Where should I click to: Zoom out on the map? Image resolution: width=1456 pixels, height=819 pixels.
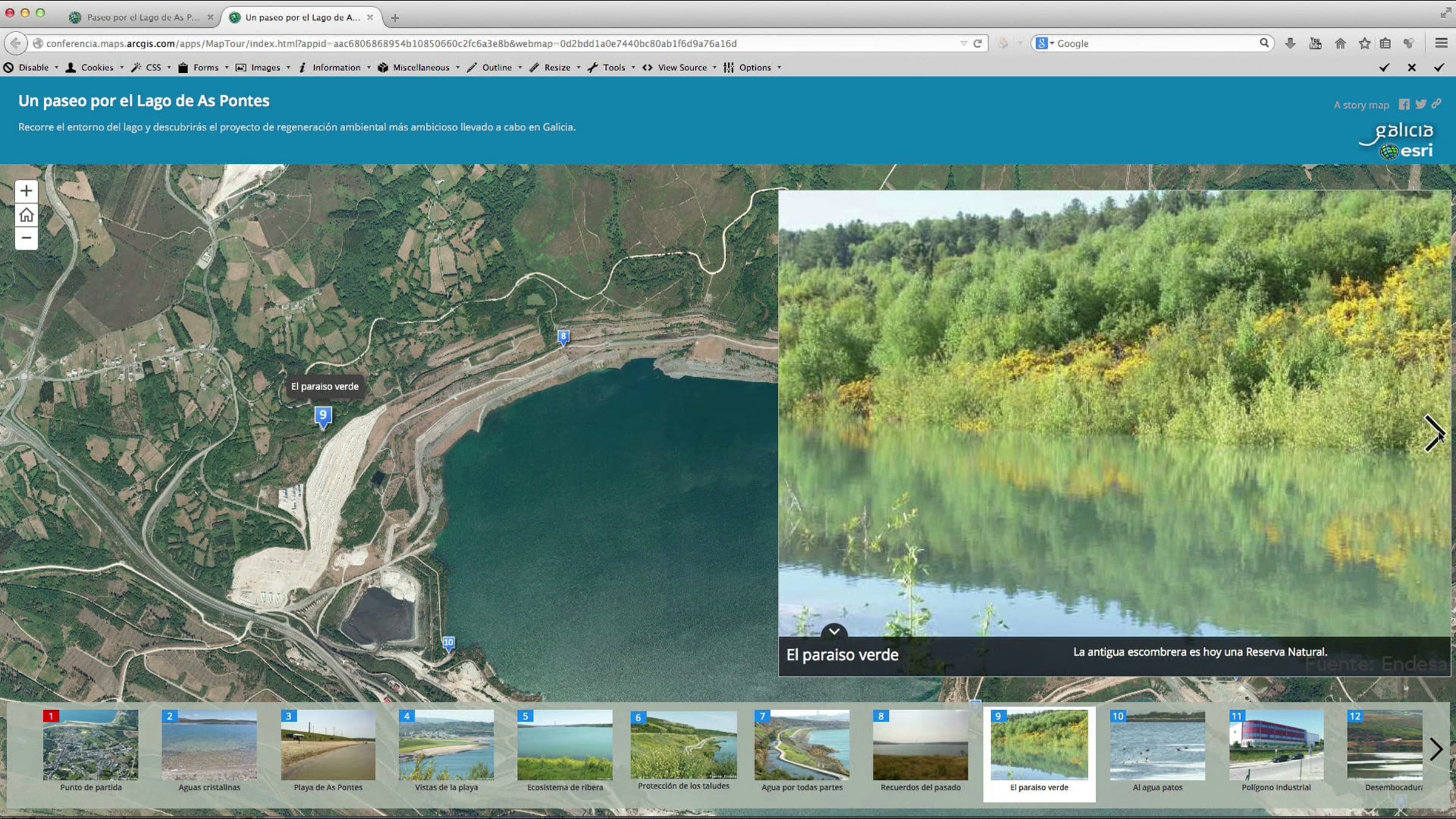(26, 238)
